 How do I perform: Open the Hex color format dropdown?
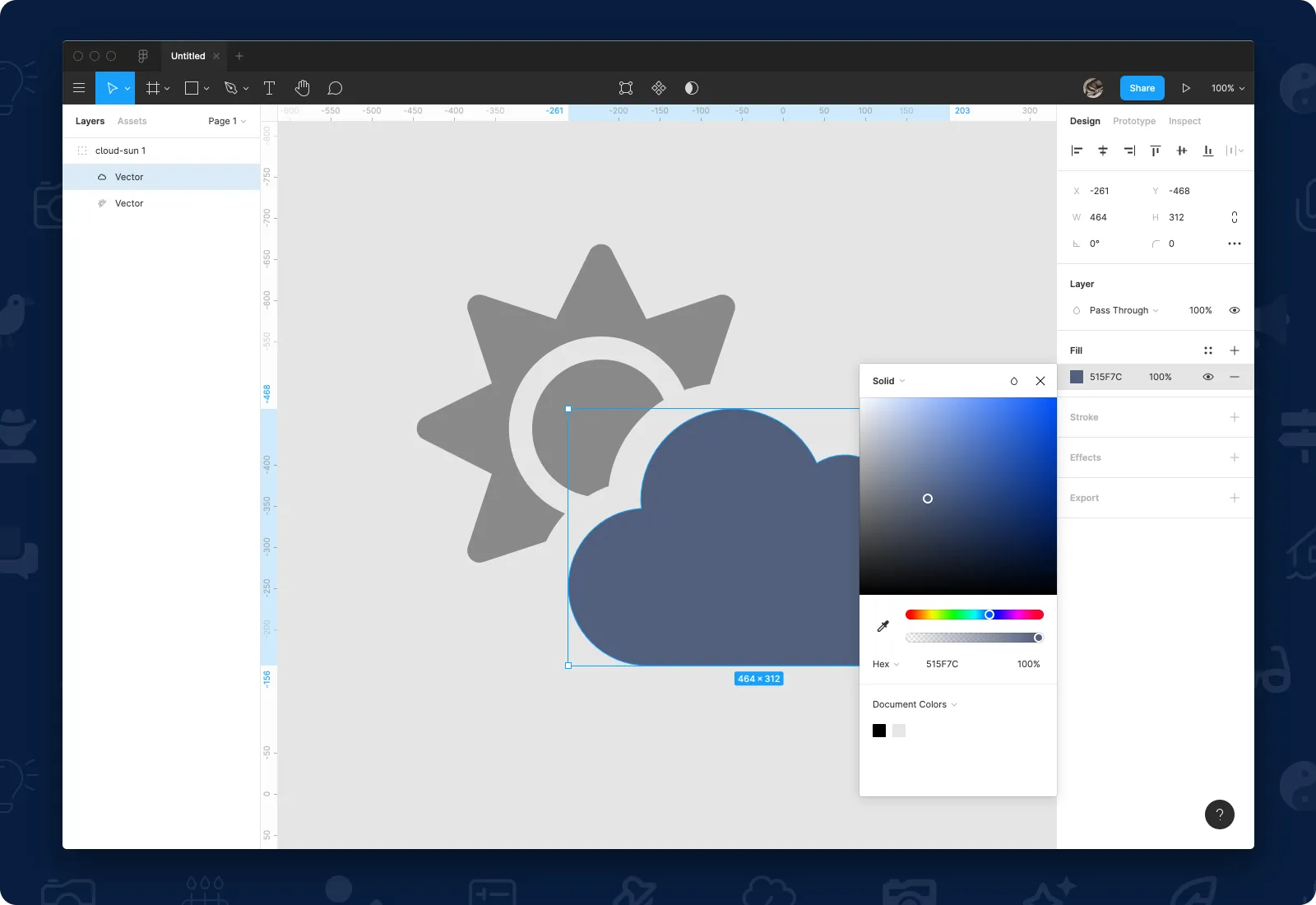pos(885,664)
